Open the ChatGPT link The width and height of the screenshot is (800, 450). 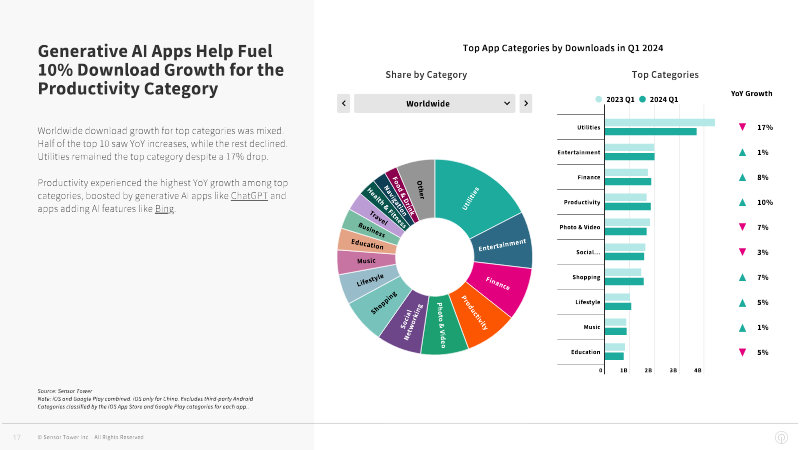click(249, 196)
